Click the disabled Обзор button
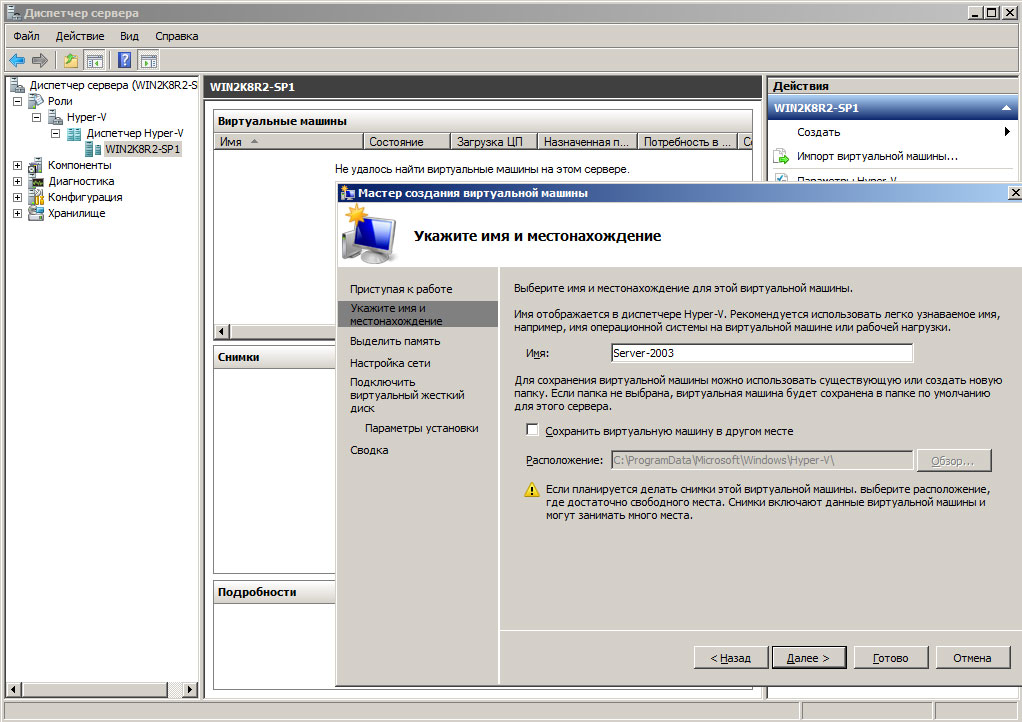Viewport: 1022px width, 722px height. pyautogui.click(x=954, y=461)
